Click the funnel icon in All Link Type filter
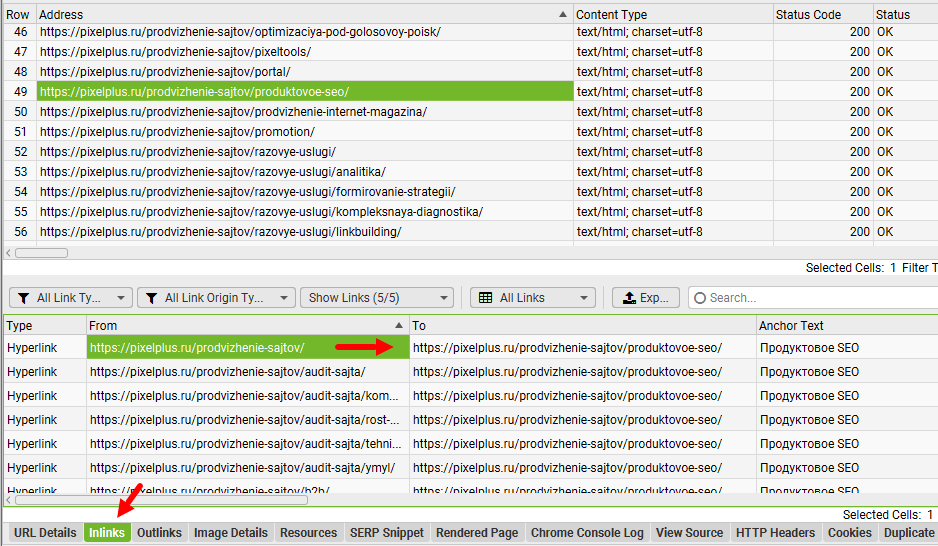The image size is (938, 546). [x=24, y=298]
